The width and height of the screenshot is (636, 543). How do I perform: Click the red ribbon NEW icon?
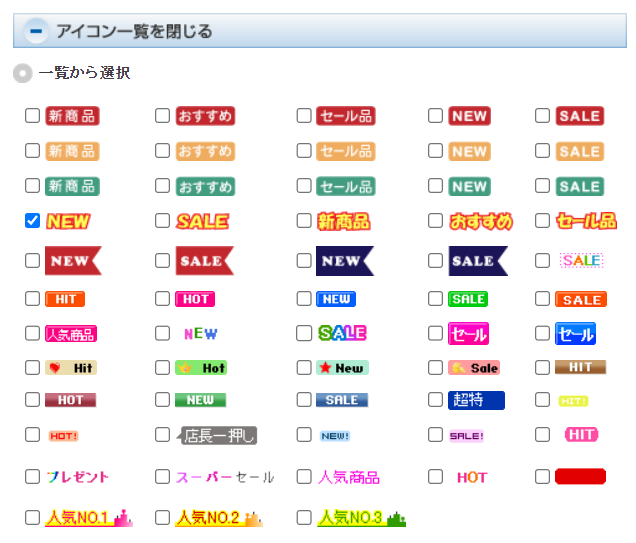[x=73, y=261]
